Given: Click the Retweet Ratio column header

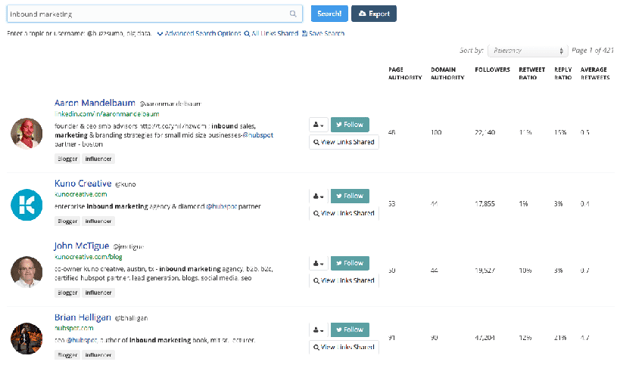Looking at the screenshot, I should (532, 74).
